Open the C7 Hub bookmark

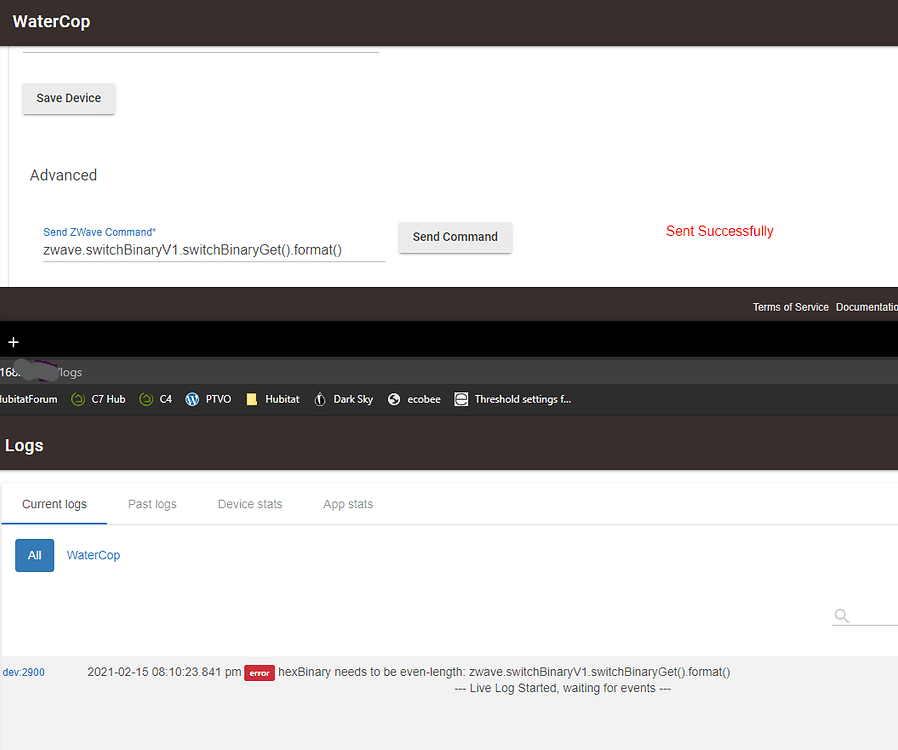(x=98, y=399)
